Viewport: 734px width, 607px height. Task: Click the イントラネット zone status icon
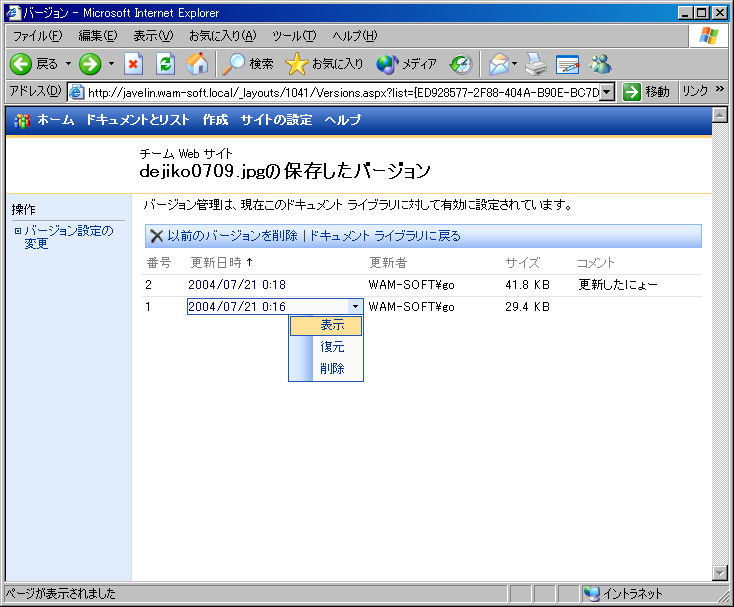(x=592, y=593)
